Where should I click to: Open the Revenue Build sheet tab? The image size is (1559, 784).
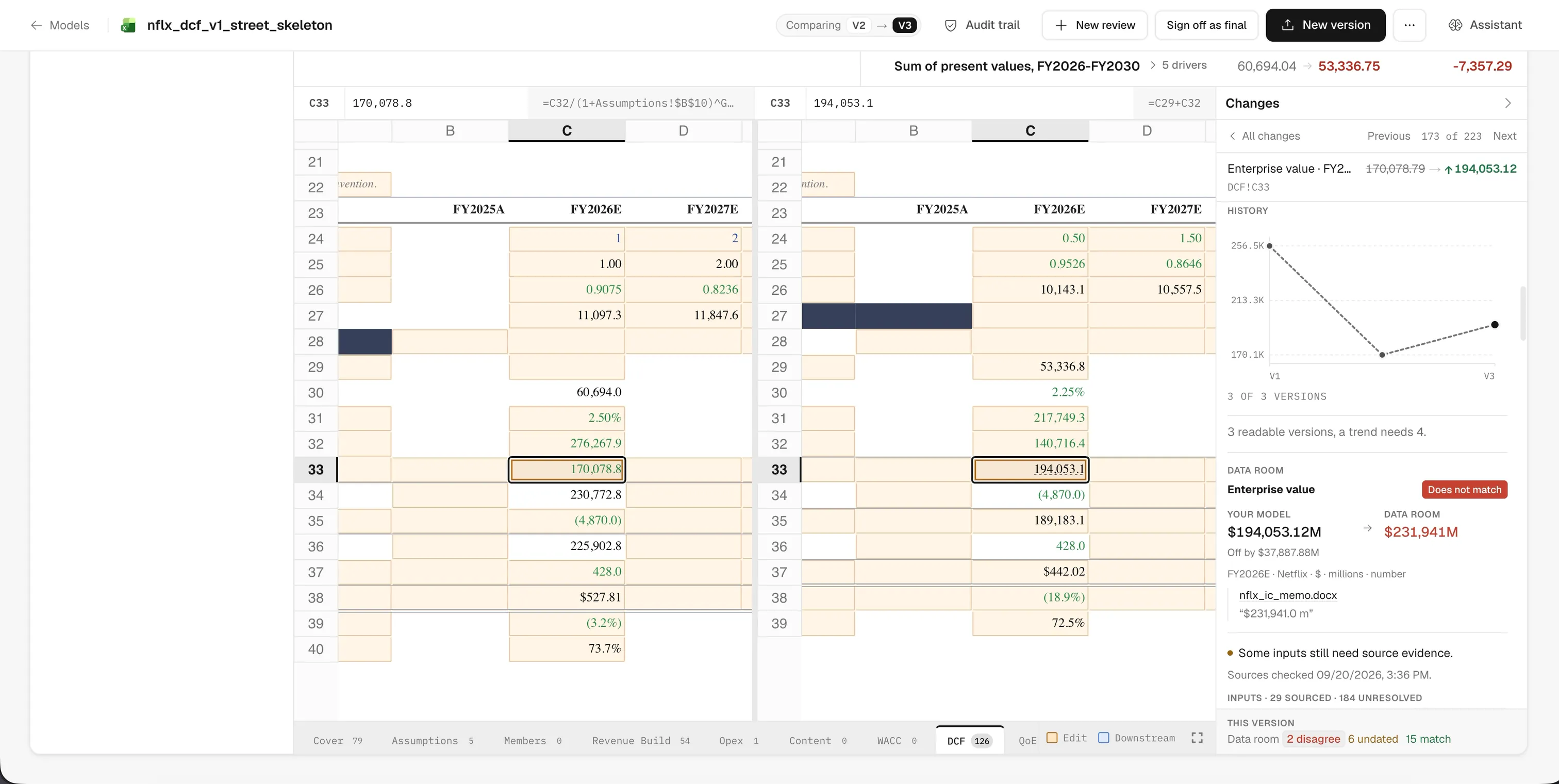click(x=640, y=740)
